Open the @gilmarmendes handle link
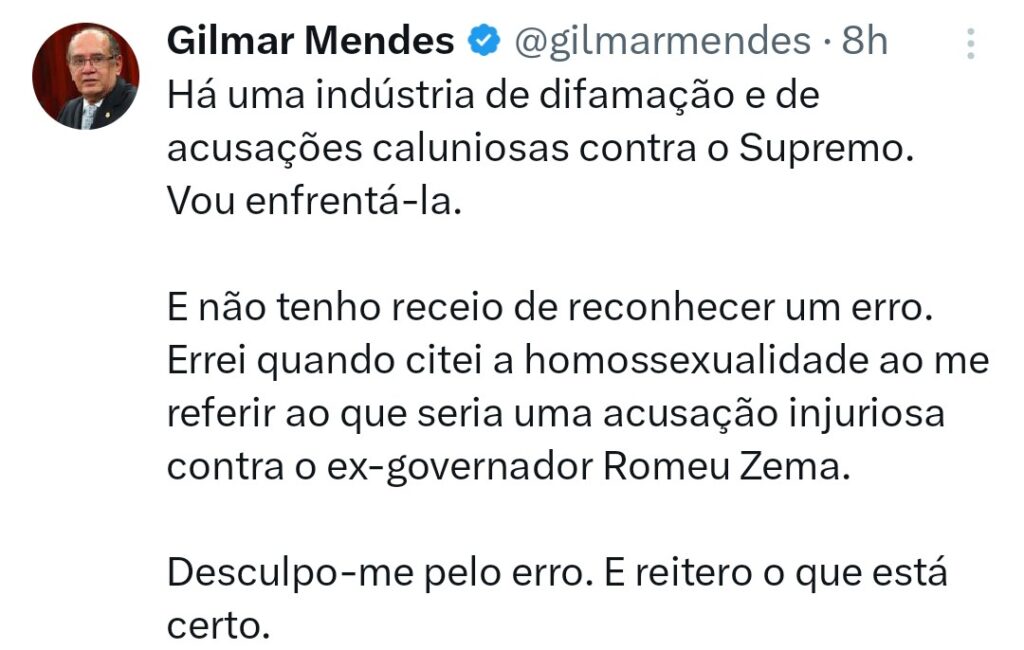This screenshot has height=650, width=1024. [662, 41]
